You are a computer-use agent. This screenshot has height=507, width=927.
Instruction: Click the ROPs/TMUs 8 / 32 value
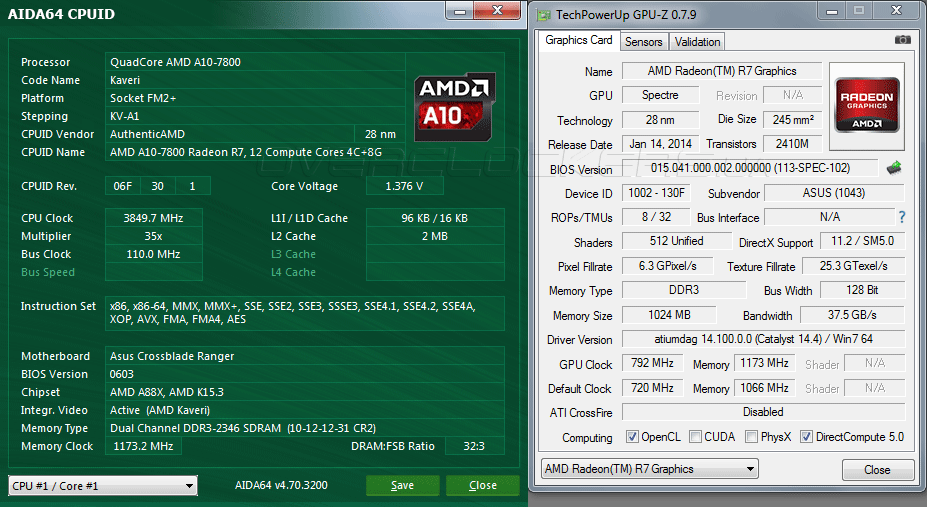[x=656, y=217]
